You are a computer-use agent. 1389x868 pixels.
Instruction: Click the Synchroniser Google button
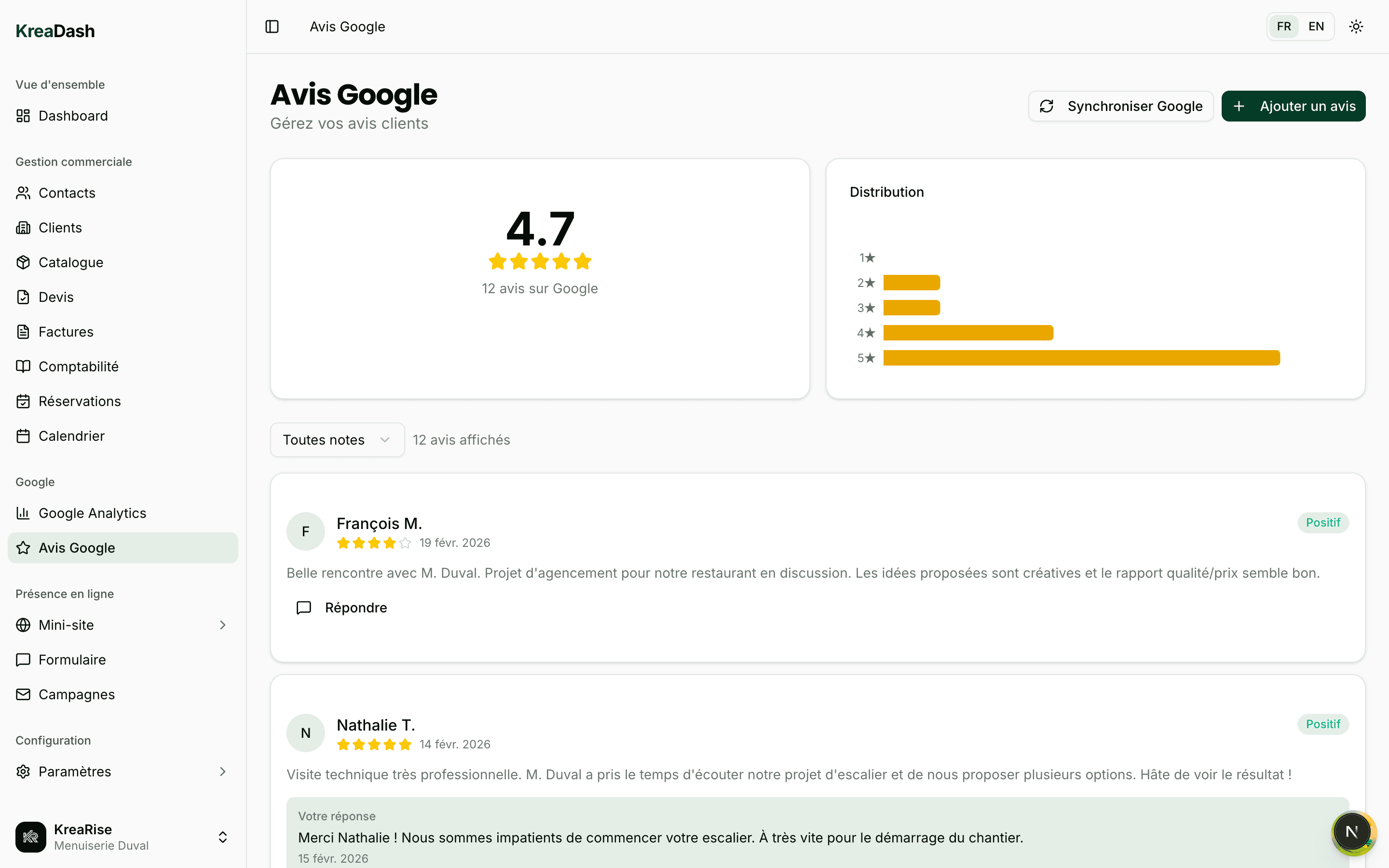click(x=1120, y=106)
